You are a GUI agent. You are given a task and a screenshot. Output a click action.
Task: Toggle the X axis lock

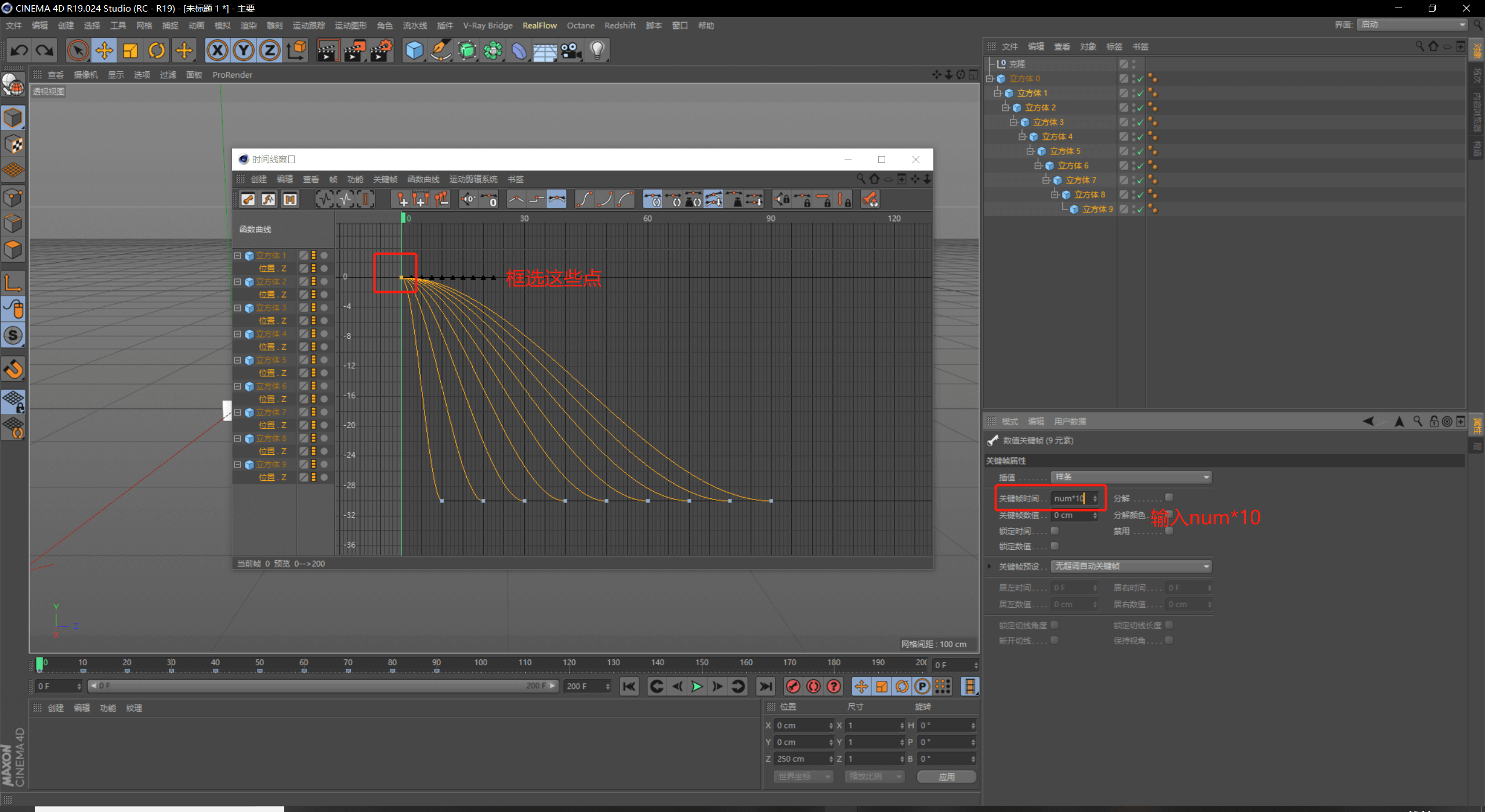click(x=217, y=50)
